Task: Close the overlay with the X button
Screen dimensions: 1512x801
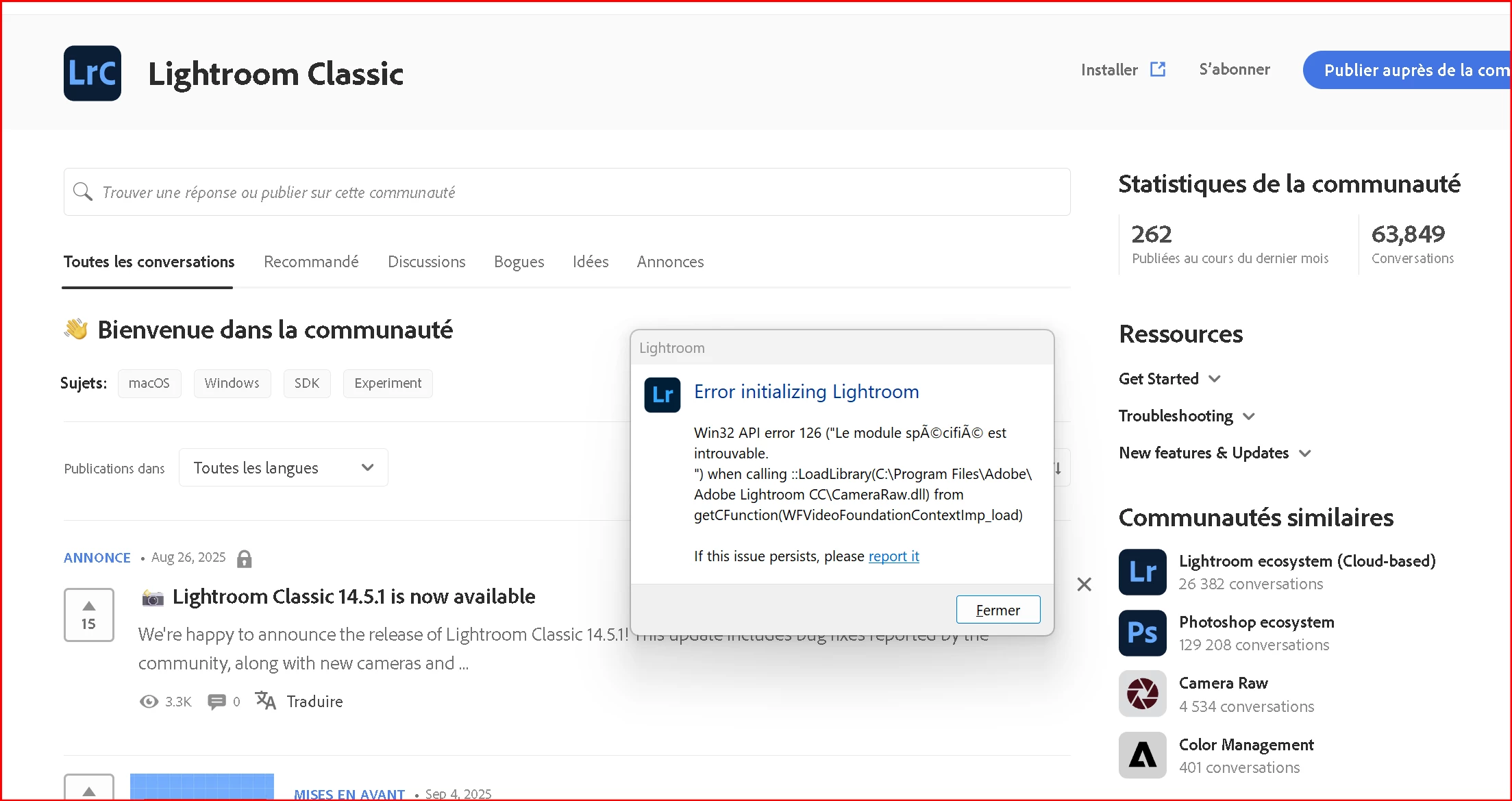Action: coord(1084,584)
